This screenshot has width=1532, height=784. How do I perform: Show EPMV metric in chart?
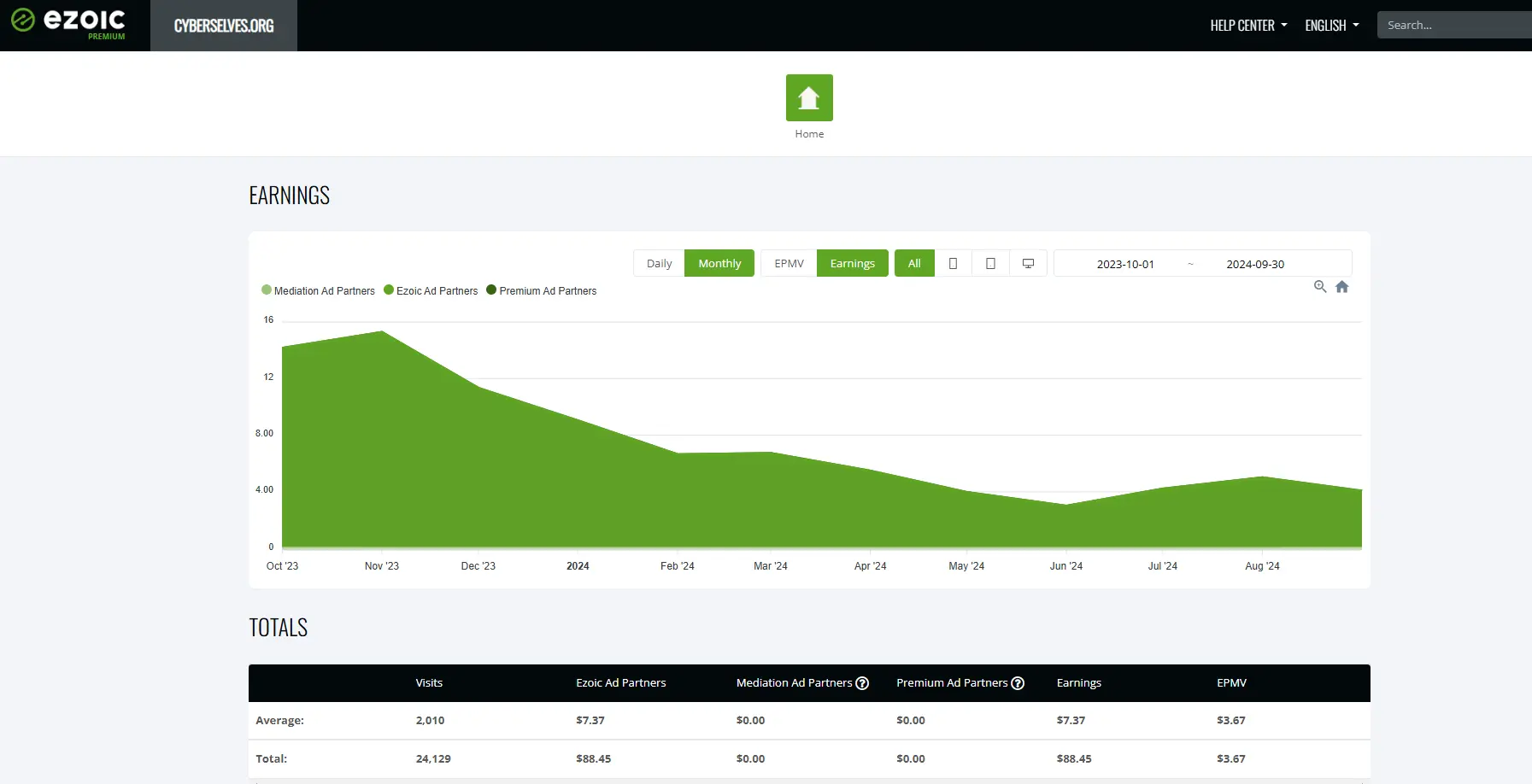pyautogui.click(x=789, y=263)
